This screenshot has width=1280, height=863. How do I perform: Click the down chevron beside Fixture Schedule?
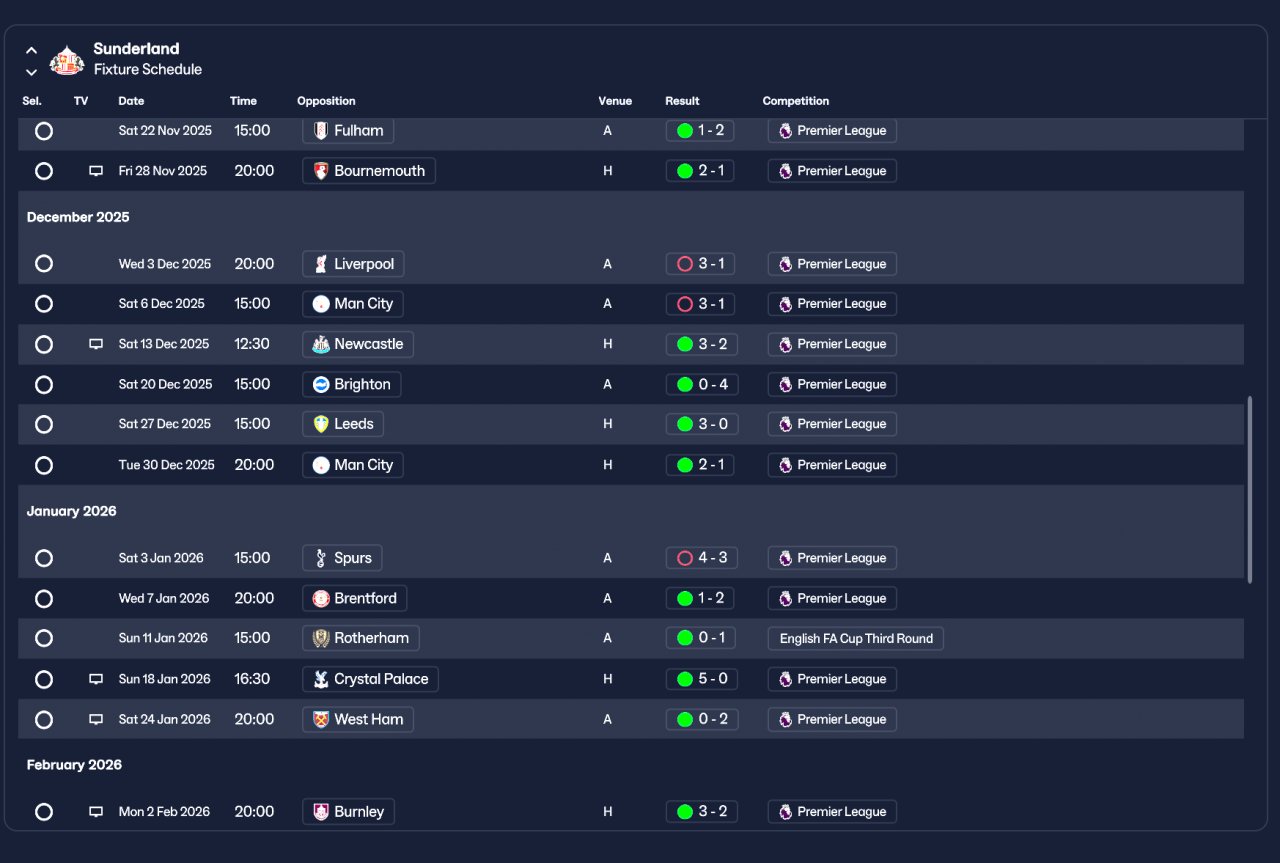tap(31, 72)
